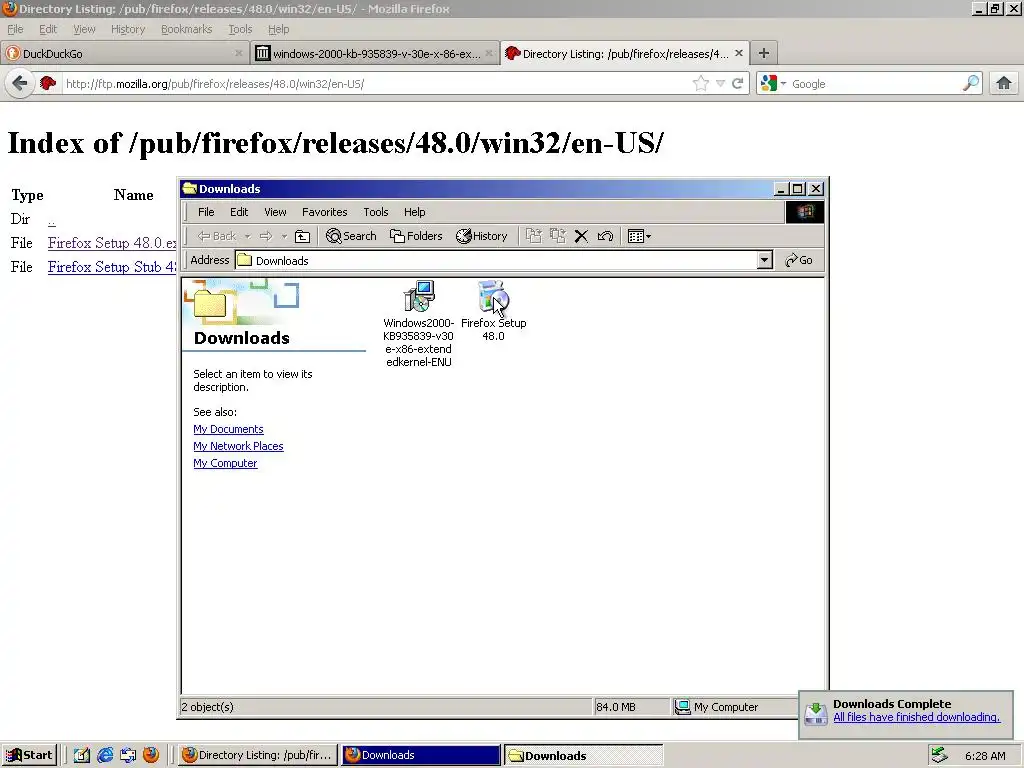Follow the My Network Places link

238,446
